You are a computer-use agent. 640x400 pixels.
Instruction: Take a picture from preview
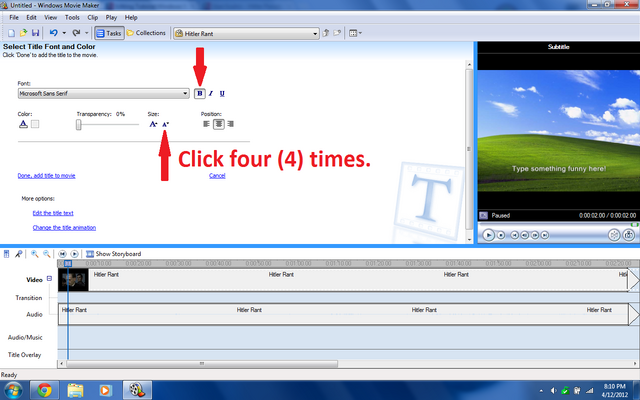click(x=629, y=235)
